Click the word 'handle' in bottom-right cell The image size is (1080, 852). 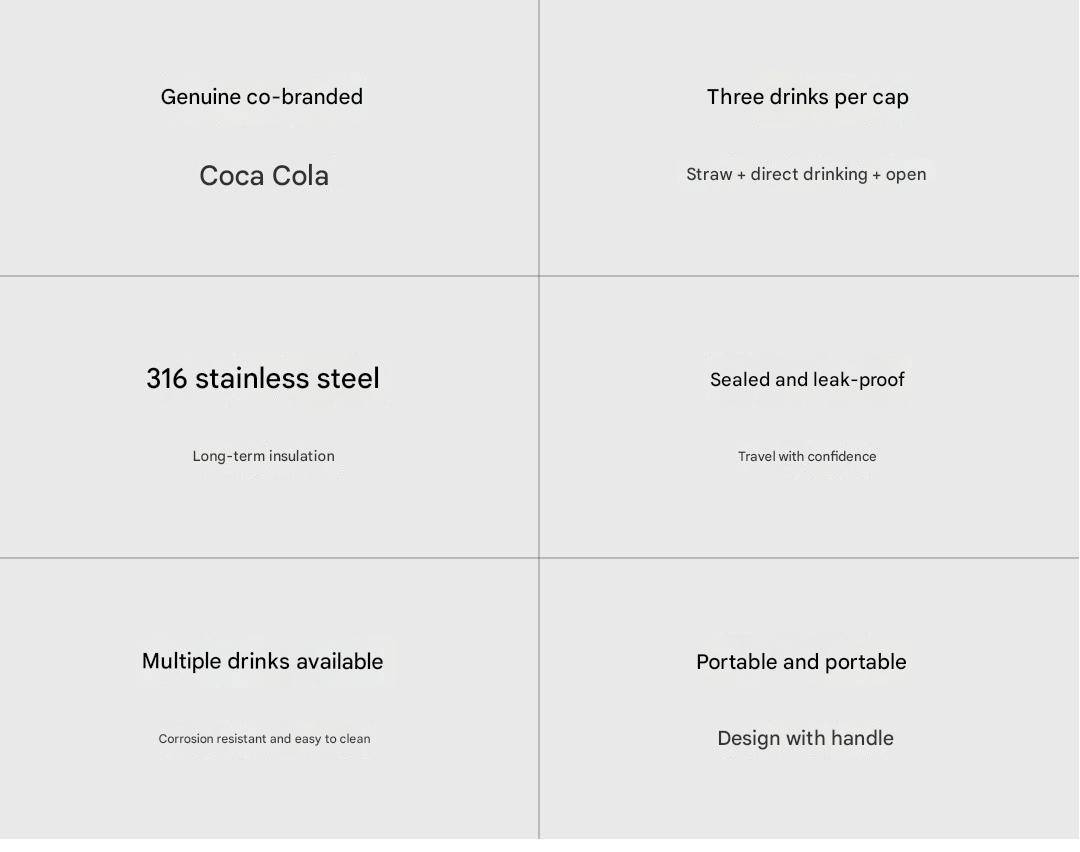[x=862, y=738]
